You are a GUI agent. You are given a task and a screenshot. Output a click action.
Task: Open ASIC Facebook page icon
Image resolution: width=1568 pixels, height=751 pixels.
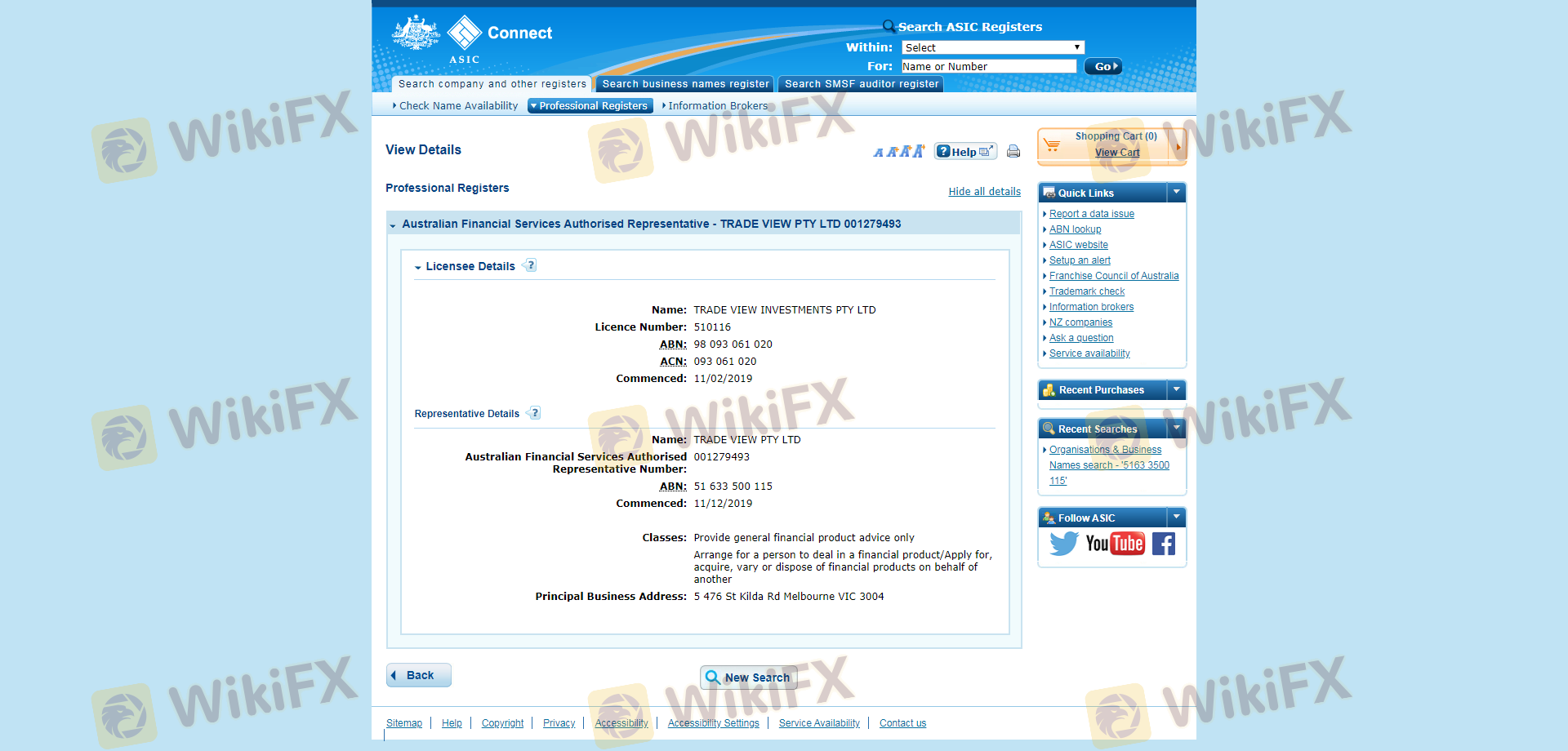pyautogui.click(x=1164, y=544)
